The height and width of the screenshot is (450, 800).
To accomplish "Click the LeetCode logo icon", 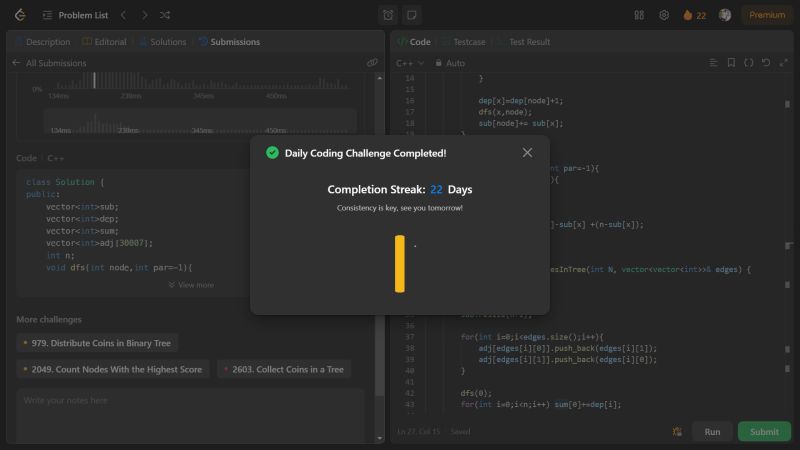I will [x=19, y=15].
